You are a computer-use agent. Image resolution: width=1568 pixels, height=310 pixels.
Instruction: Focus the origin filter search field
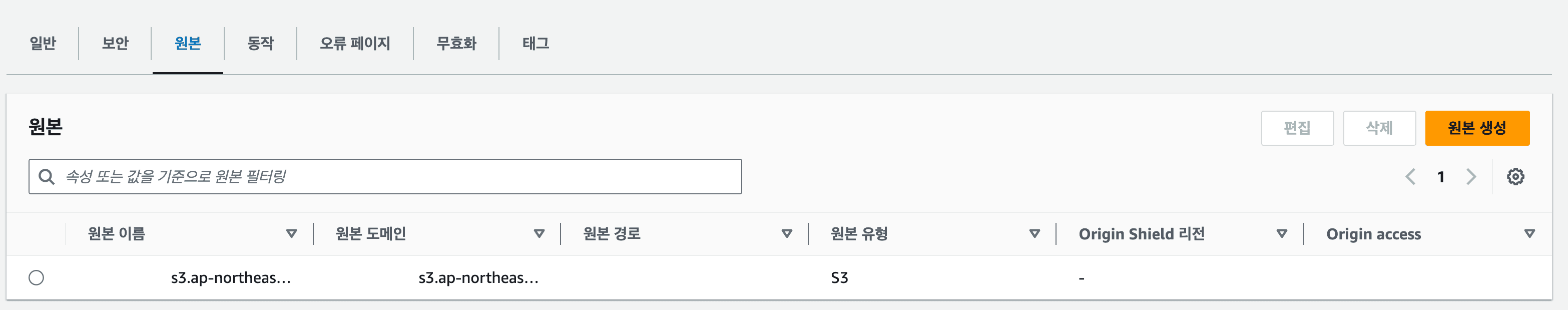point(396,177)
